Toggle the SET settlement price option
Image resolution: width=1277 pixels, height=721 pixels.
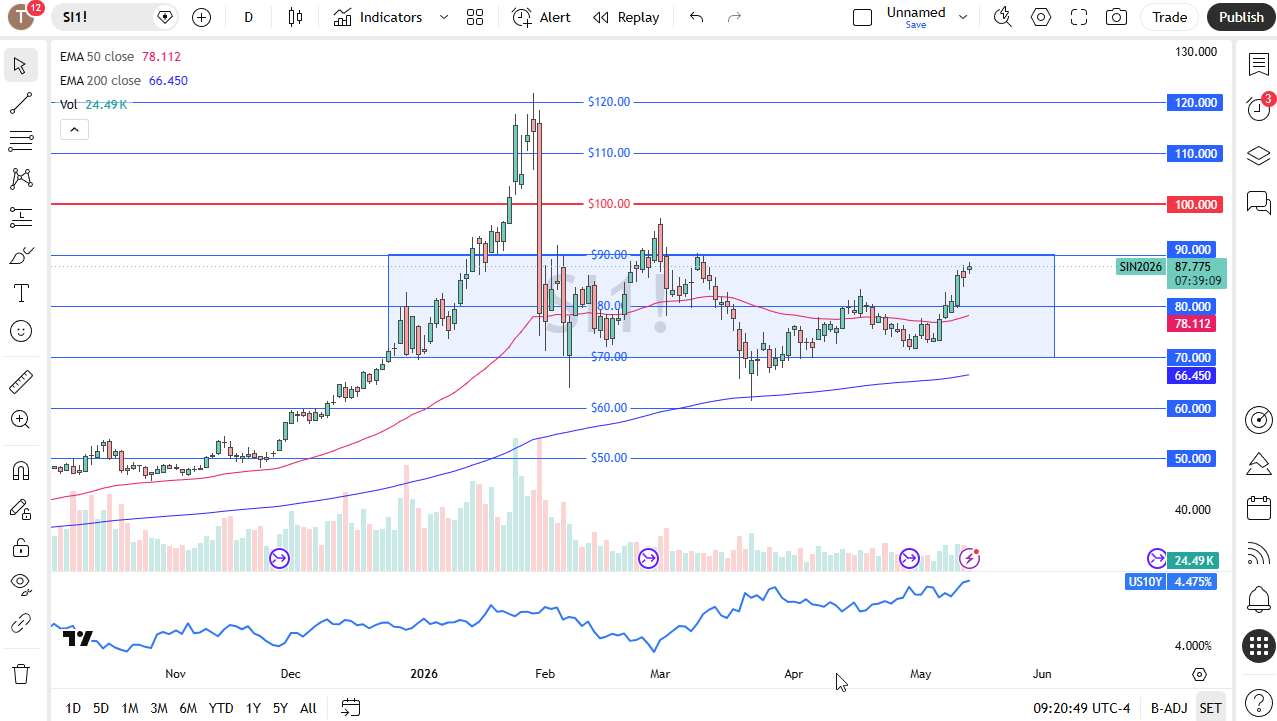pos(1210,708)
